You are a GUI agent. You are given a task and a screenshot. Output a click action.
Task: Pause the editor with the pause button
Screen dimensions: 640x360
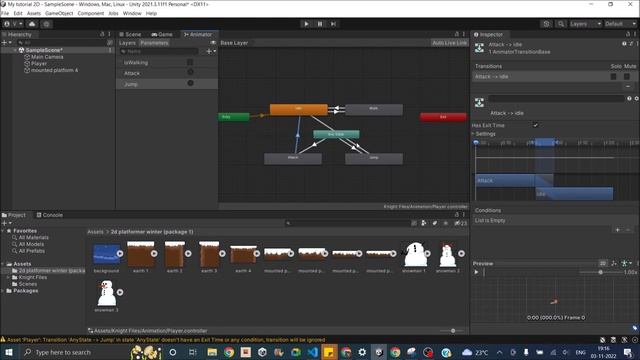(x=320, y=24)
